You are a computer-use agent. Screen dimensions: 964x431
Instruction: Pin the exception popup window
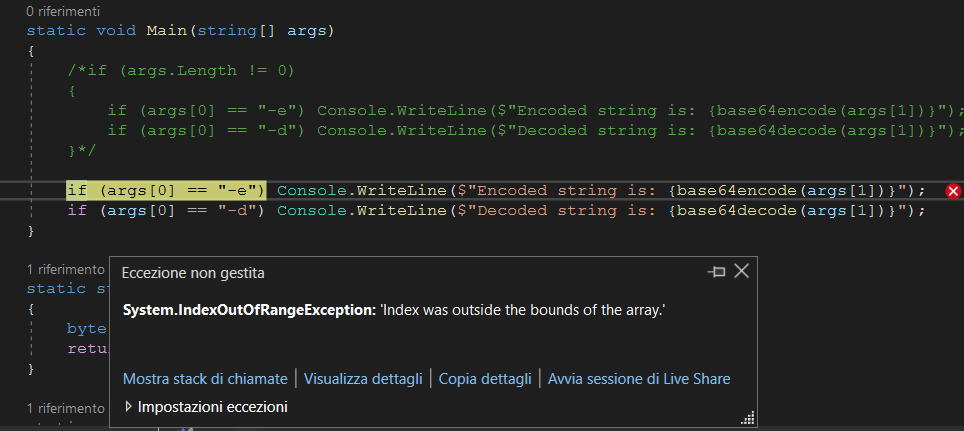(x=716, y=272)
